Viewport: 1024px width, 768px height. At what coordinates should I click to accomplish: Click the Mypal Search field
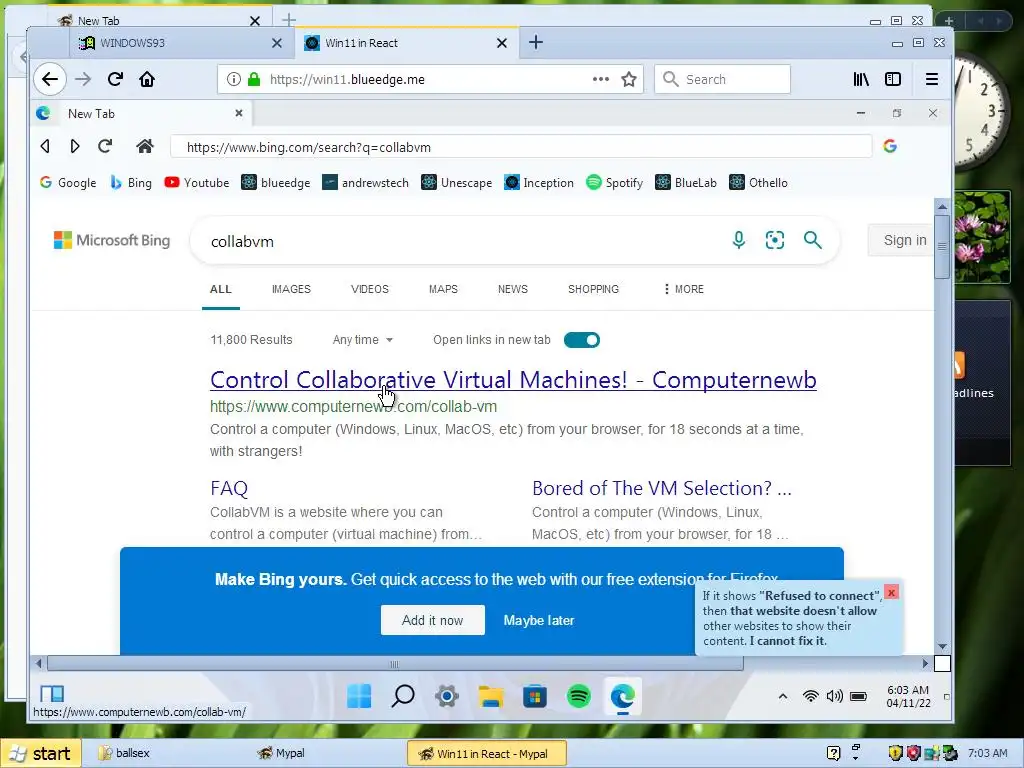point(722,79)
